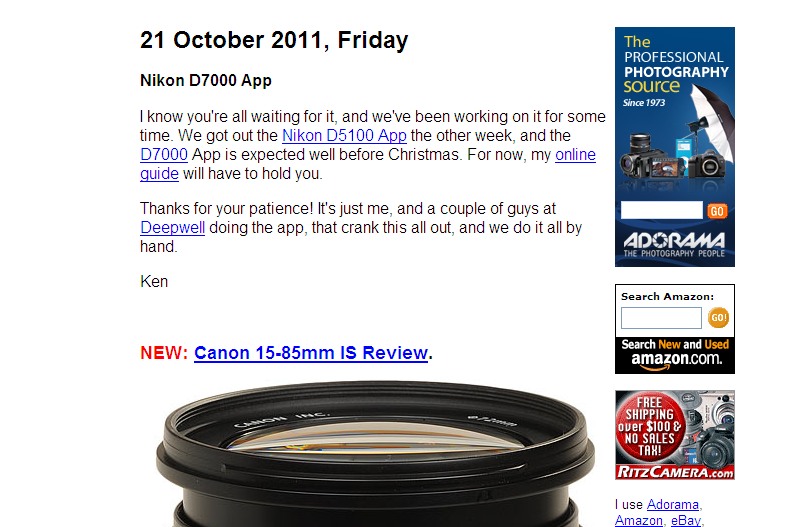Screen dimensions: 812x527
Task: Click the red Free Shipping badge
Action: (x=649, y=427)
